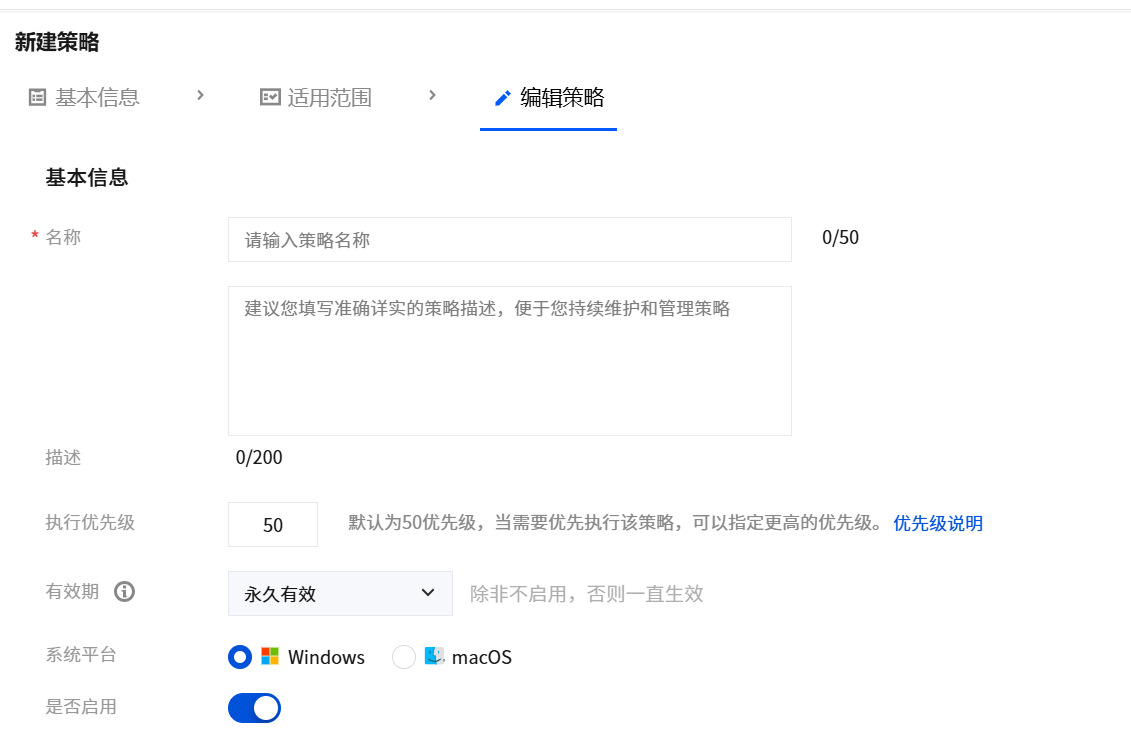Click the info icon next to 有效期
The height and width of the screenshot is (750, 1131).
124,592
